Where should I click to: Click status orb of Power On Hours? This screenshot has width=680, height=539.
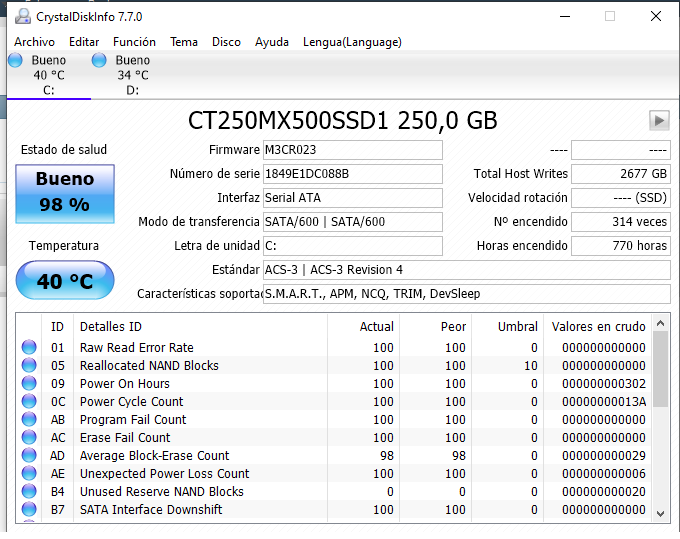coord(29,383)
